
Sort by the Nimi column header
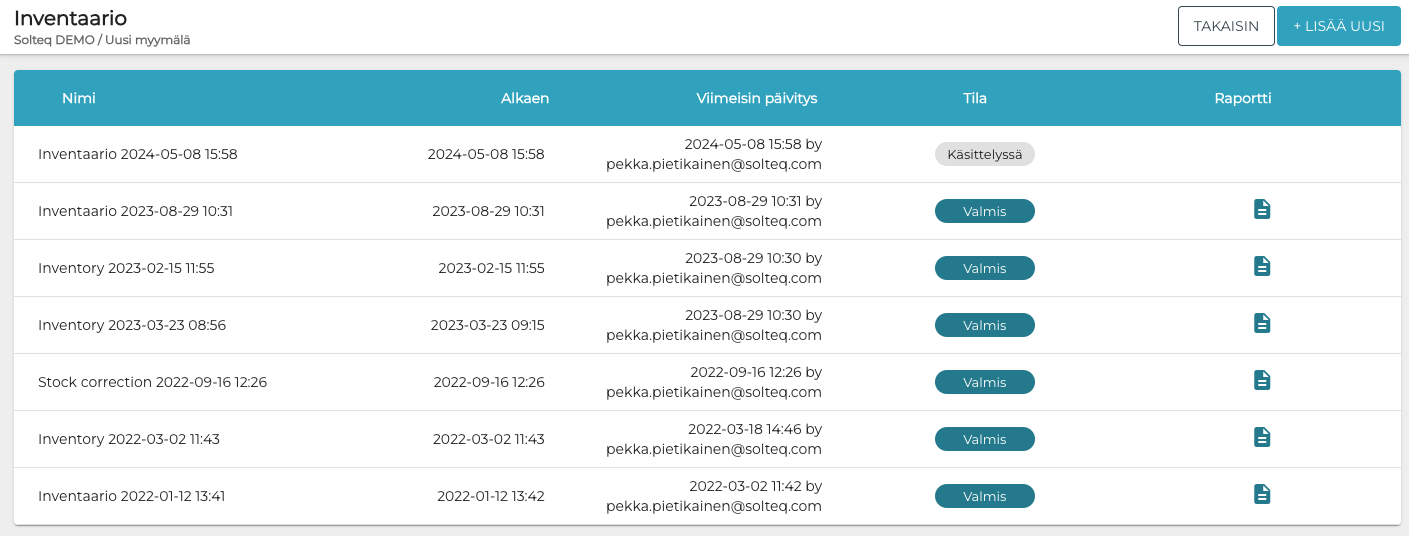click(x=79, y=98)
